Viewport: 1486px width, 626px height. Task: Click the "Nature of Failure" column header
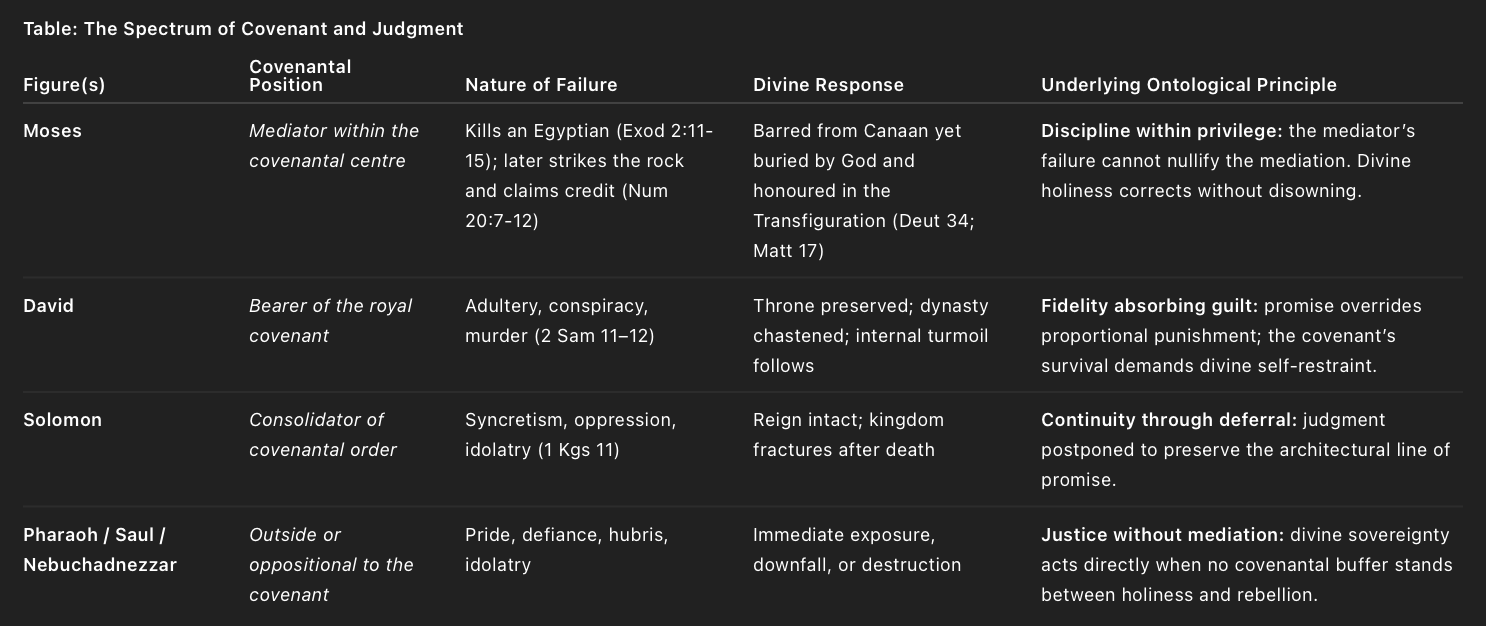[541, 85]
